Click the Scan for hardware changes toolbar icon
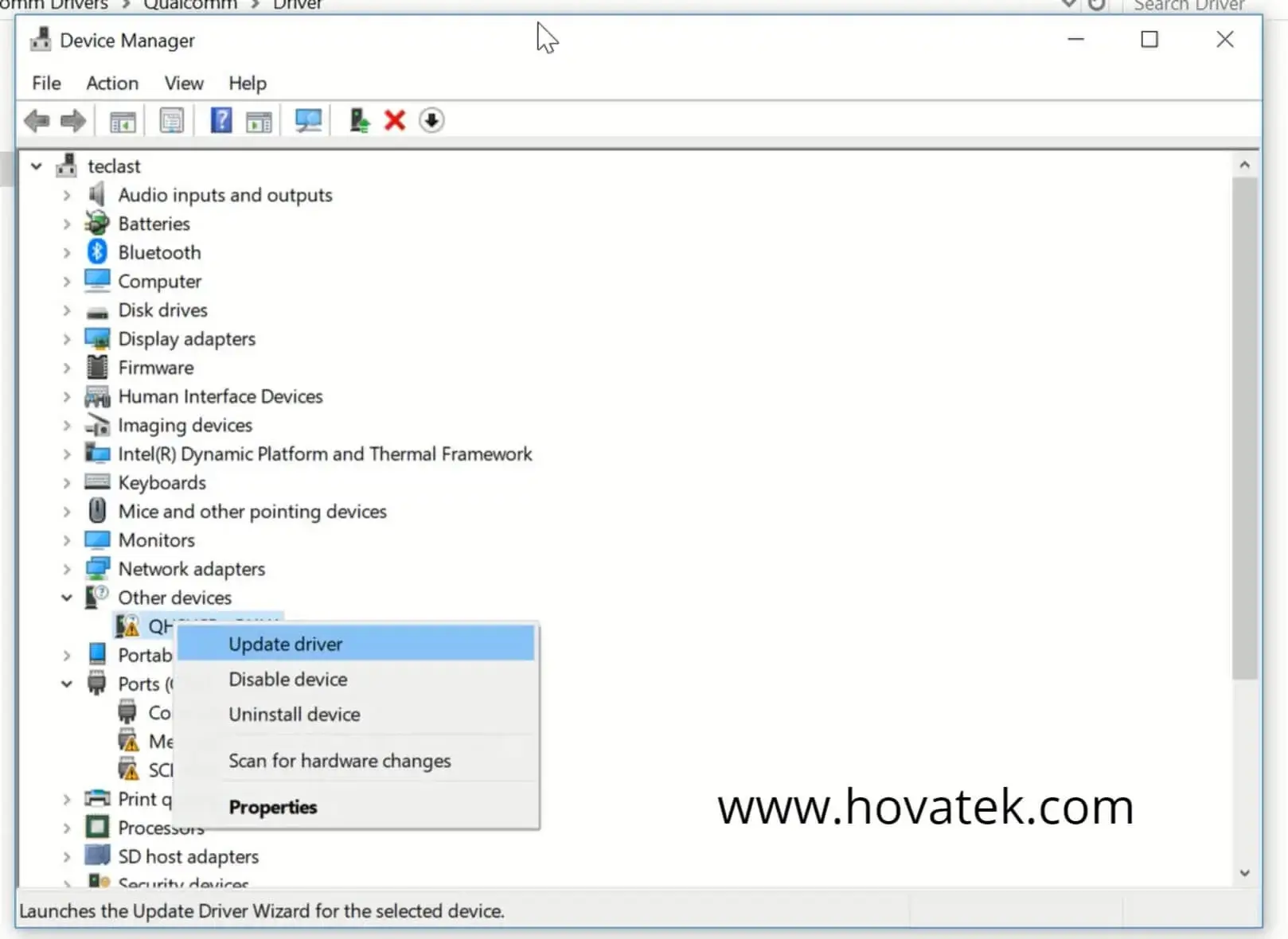Viewport: 1288px width, 939px height. [x=307, y=120]
